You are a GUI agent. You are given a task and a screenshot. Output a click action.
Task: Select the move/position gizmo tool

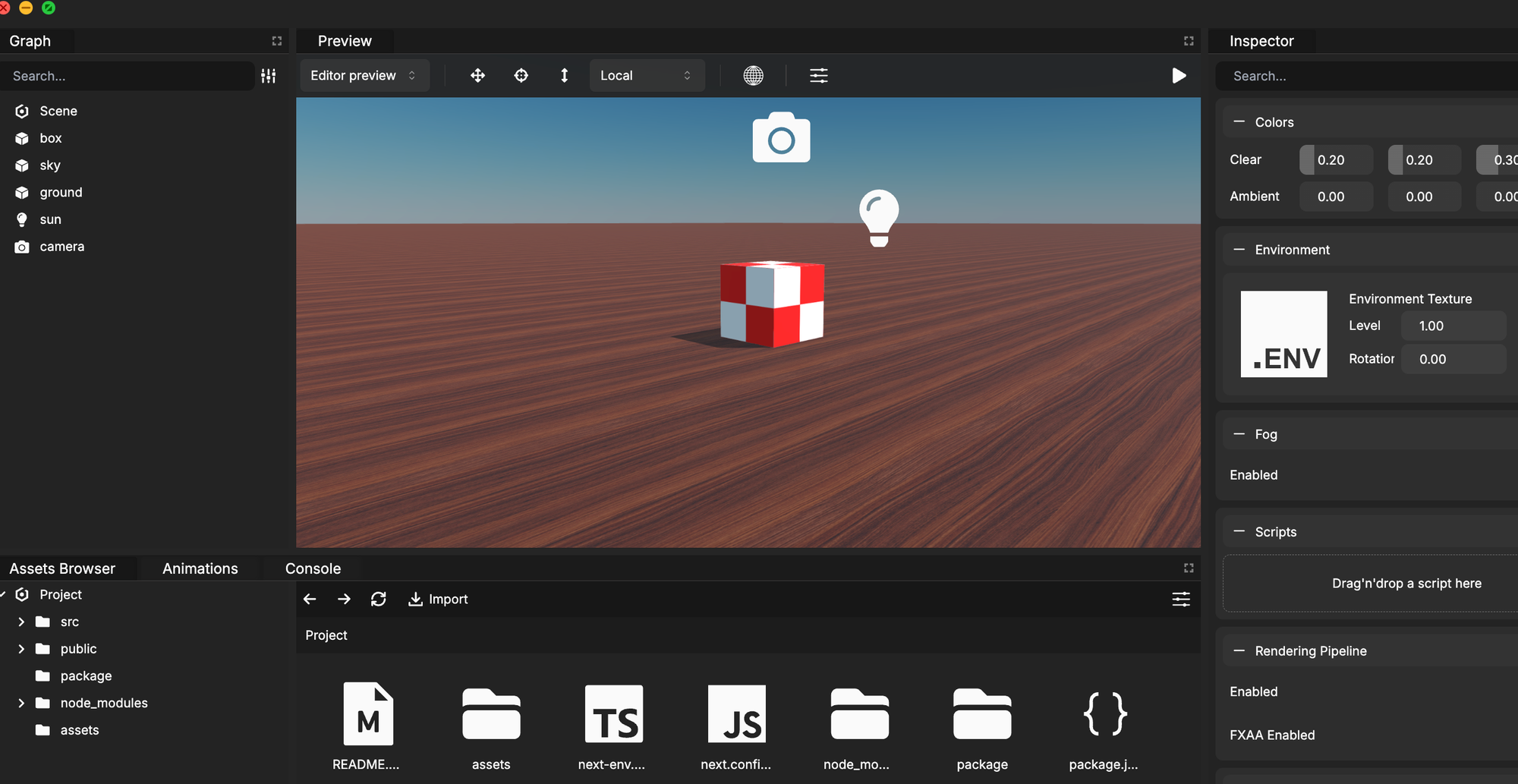tap(477, 76)
